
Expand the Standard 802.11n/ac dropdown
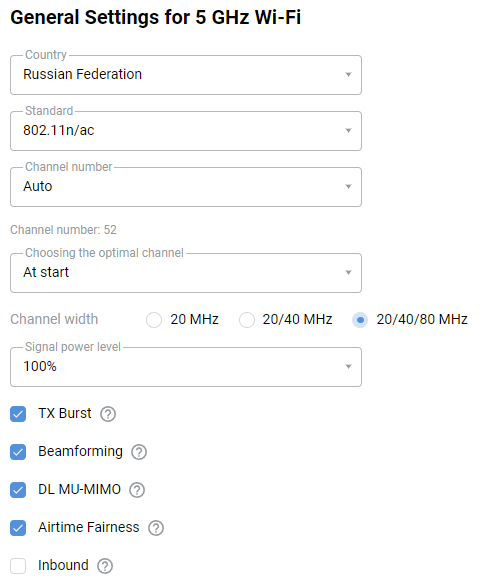point(186,131)
